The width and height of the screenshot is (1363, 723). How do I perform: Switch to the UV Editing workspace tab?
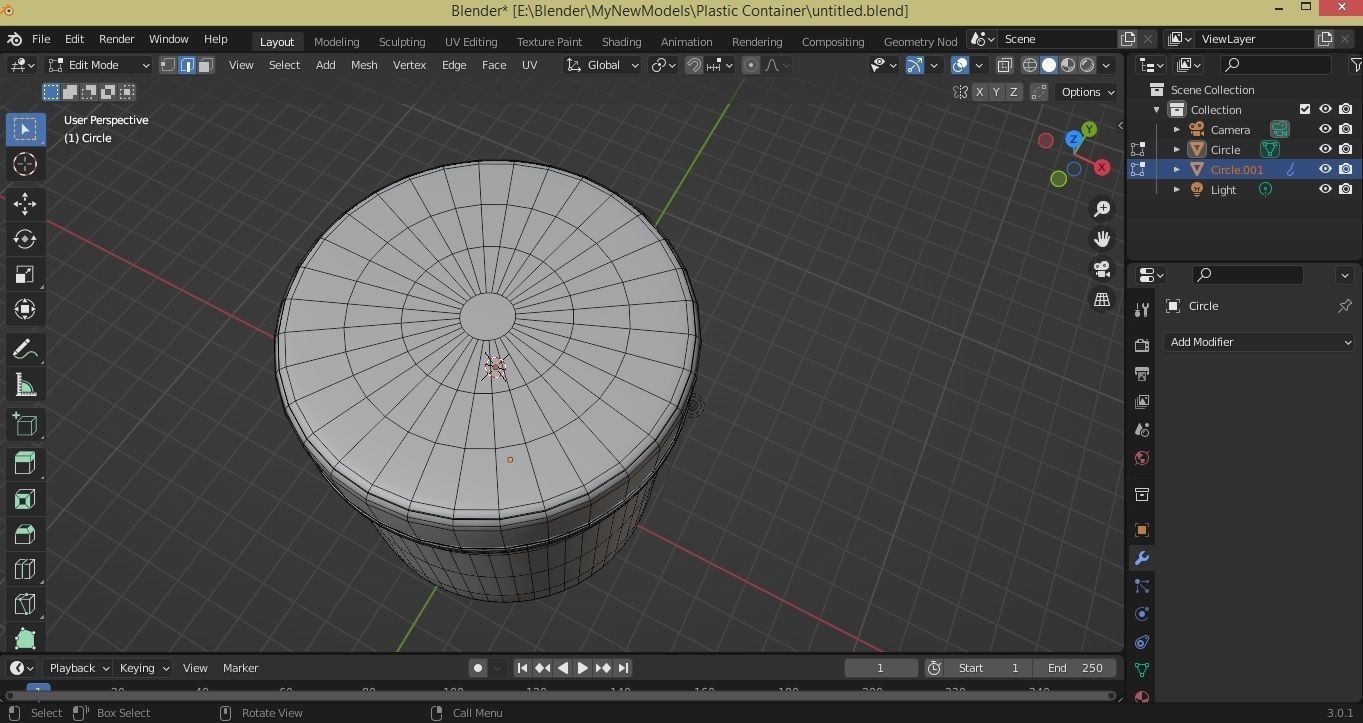pos(471,41)
